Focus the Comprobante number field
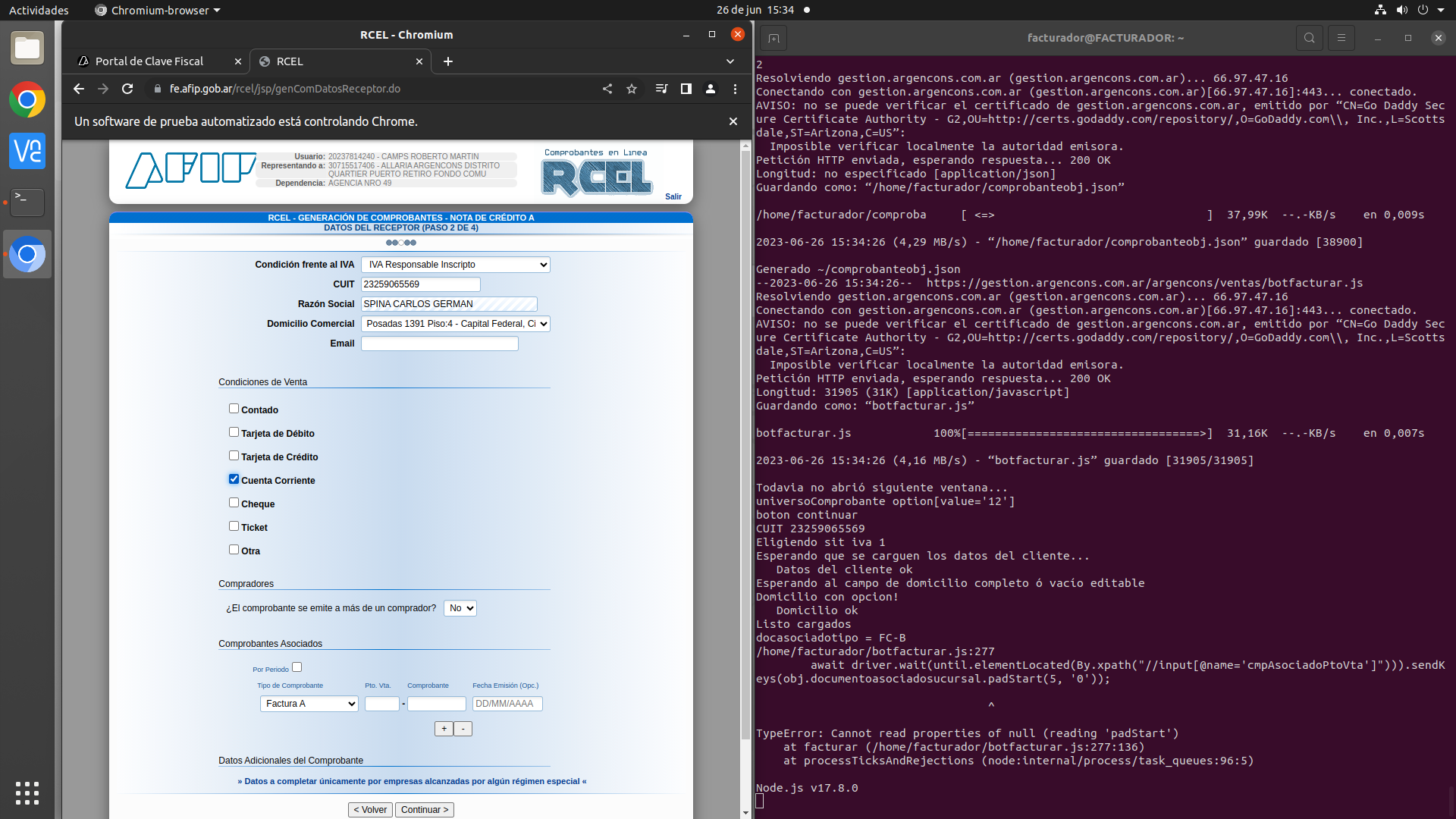The image size is (1456, 819). coord(437,704)
